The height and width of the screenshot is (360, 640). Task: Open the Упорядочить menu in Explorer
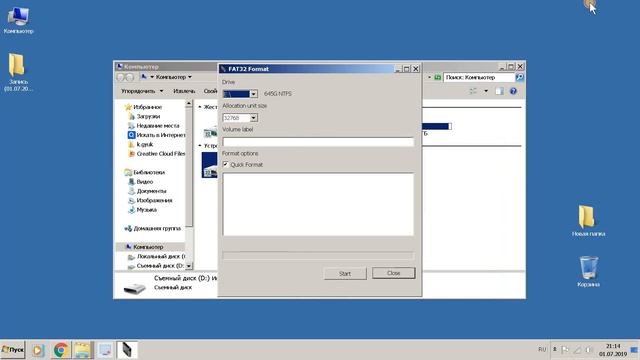[142, 91]
